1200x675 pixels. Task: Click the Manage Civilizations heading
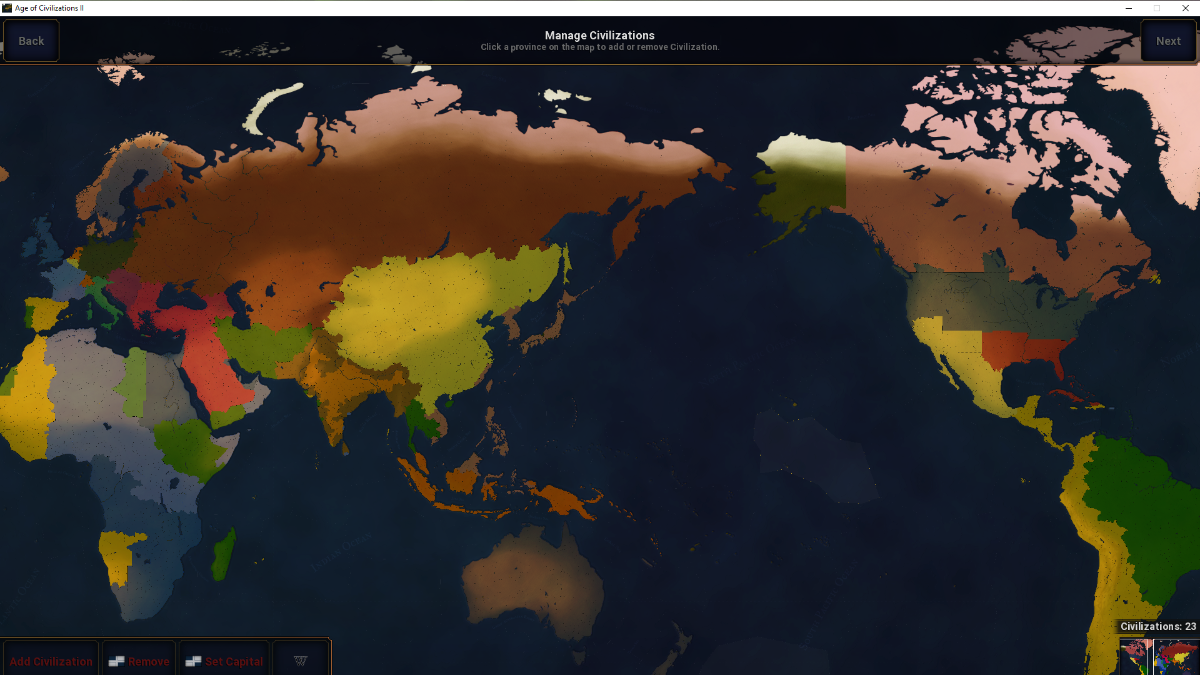pos(600,35)
